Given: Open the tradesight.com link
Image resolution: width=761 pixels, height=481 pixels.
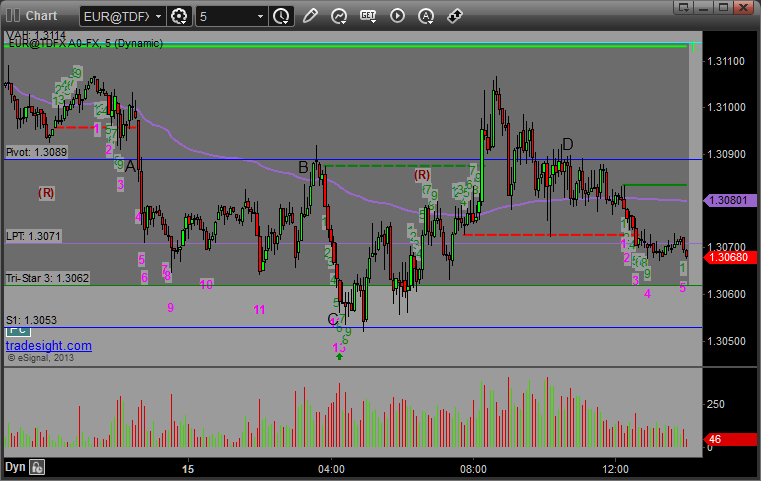Looking at the screenshot, I should coord(49,346).
